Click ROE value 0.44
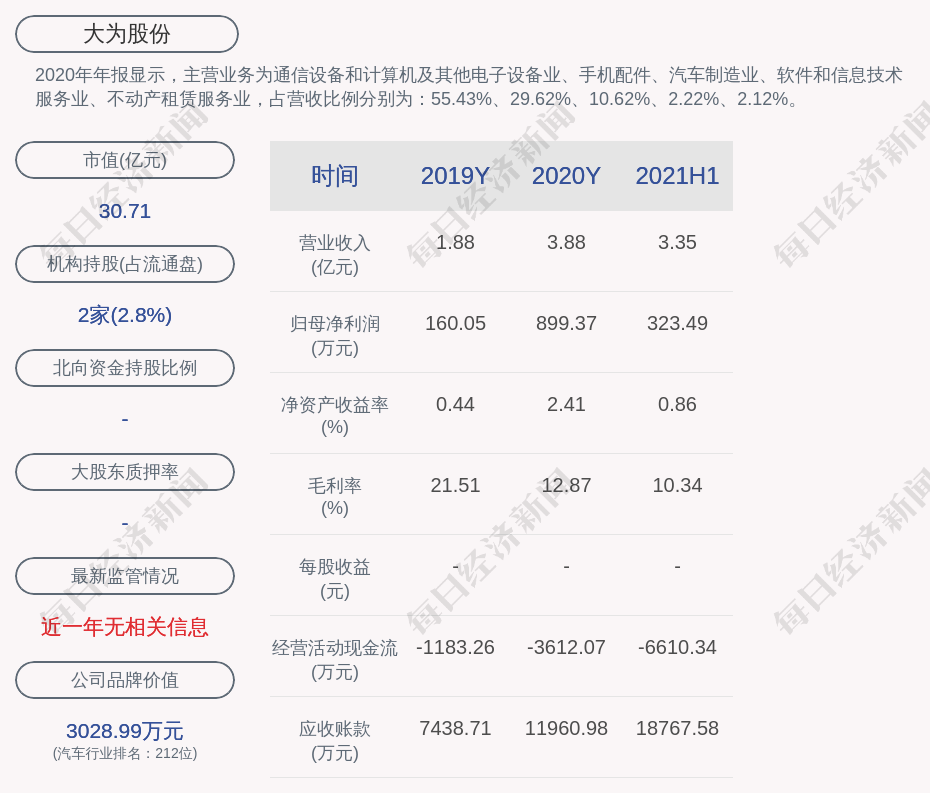 click(x=455, y=405)
